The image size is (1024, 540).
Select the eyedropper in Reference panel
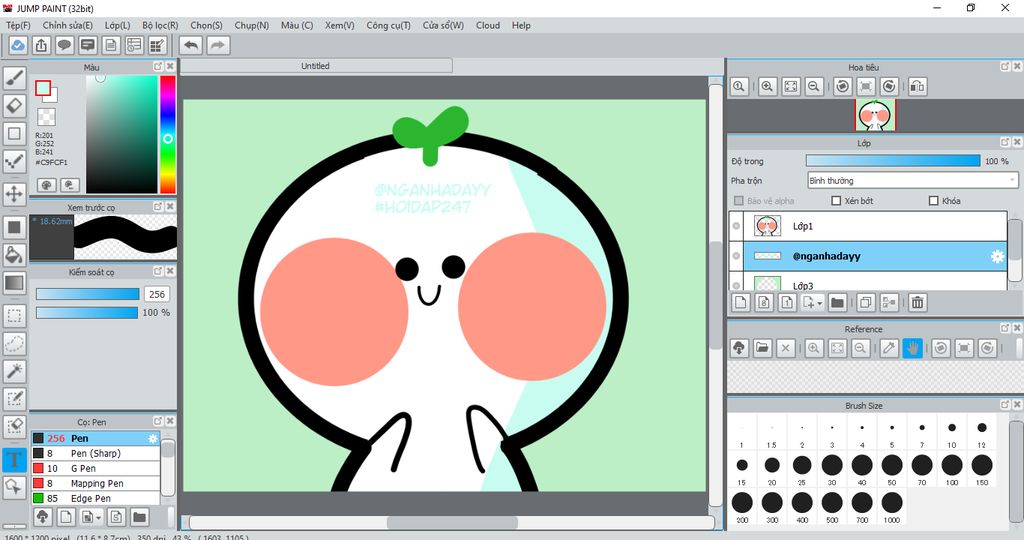(x=889, y=348)
